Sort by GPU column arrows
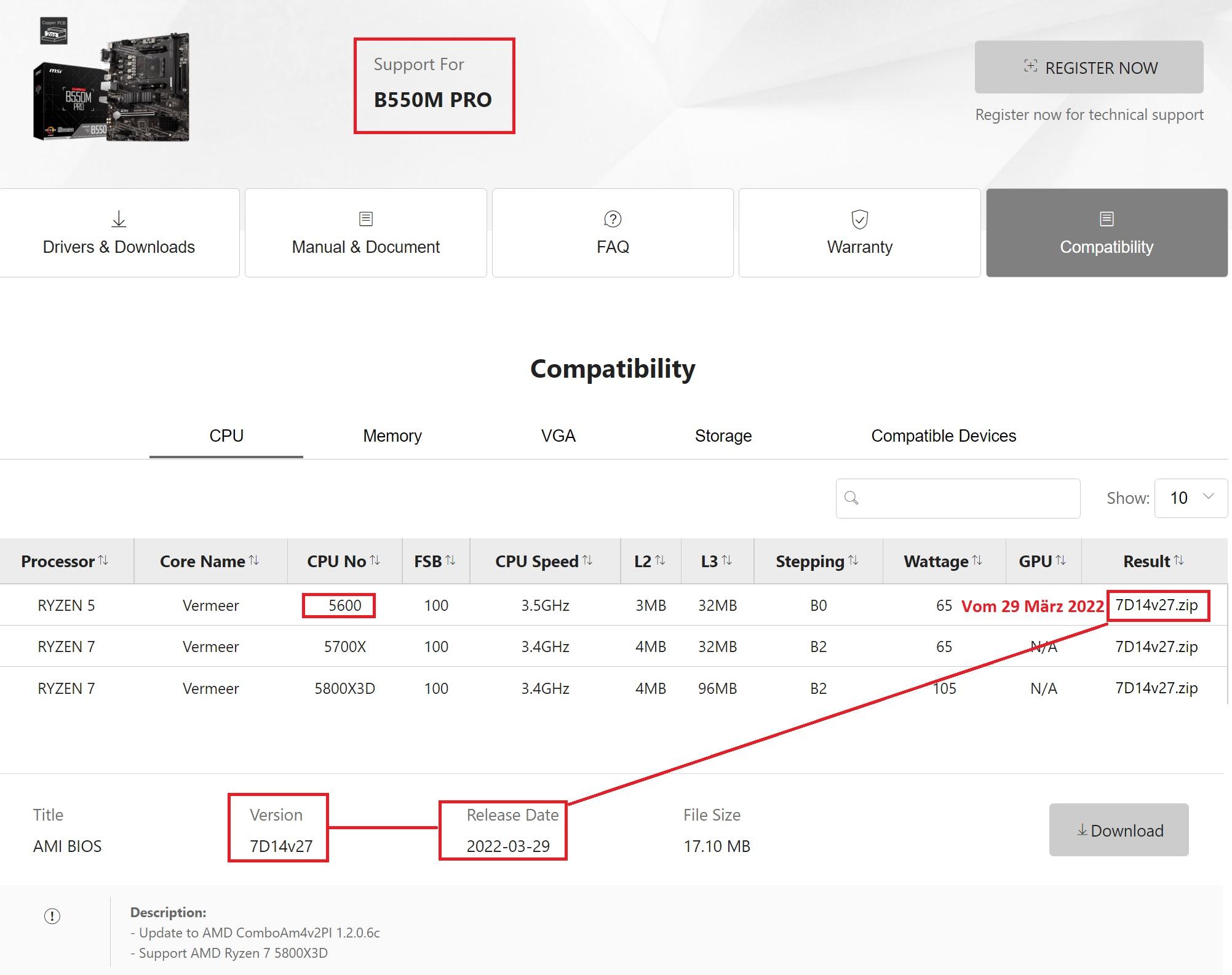Image resolution: width=1232 pixels, height=975 pixels. pos(1060,560)
